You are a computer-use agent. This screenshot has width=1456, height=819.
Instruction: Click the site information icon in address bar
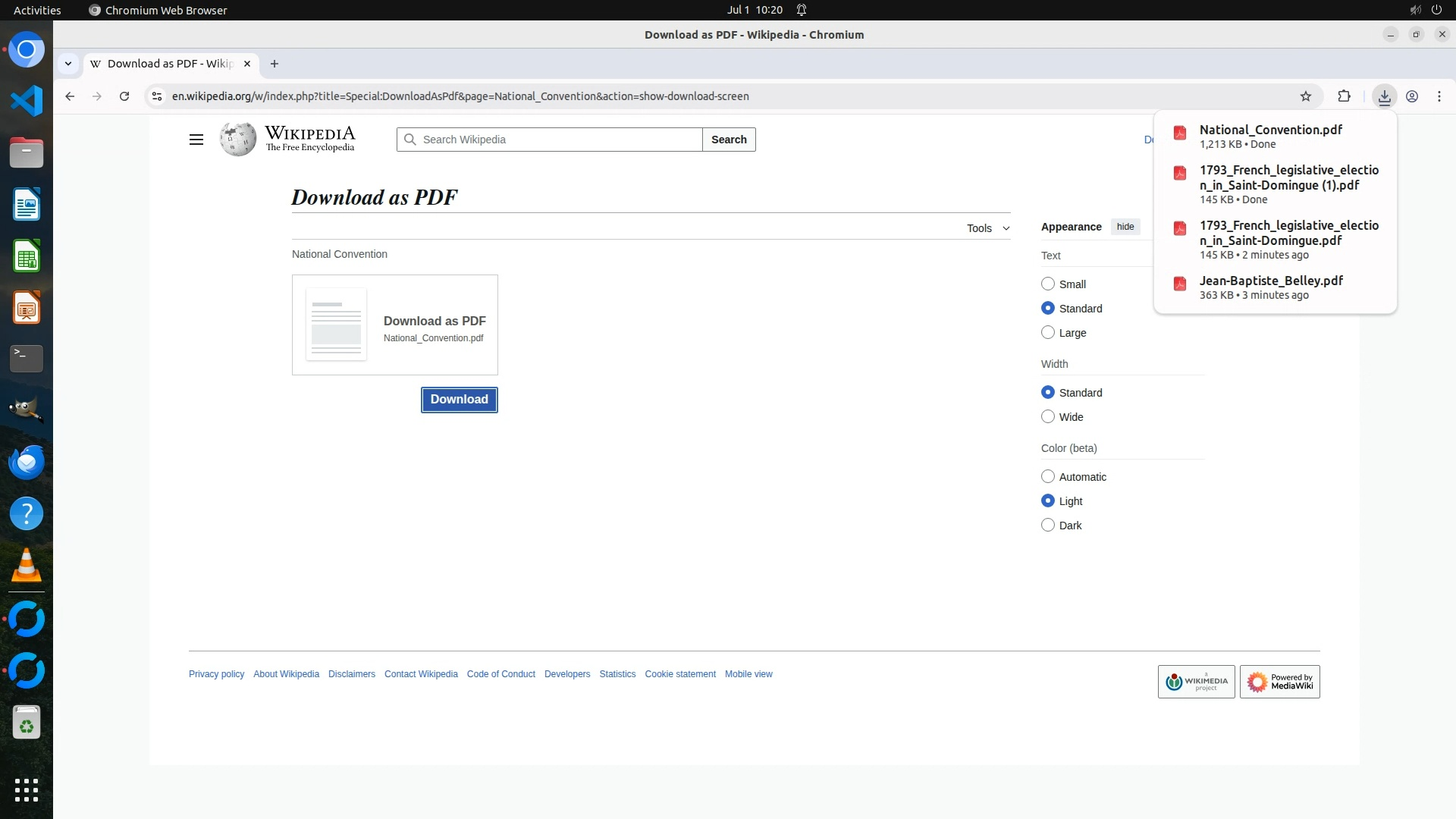pyautogui.click(x=157, y=96)
